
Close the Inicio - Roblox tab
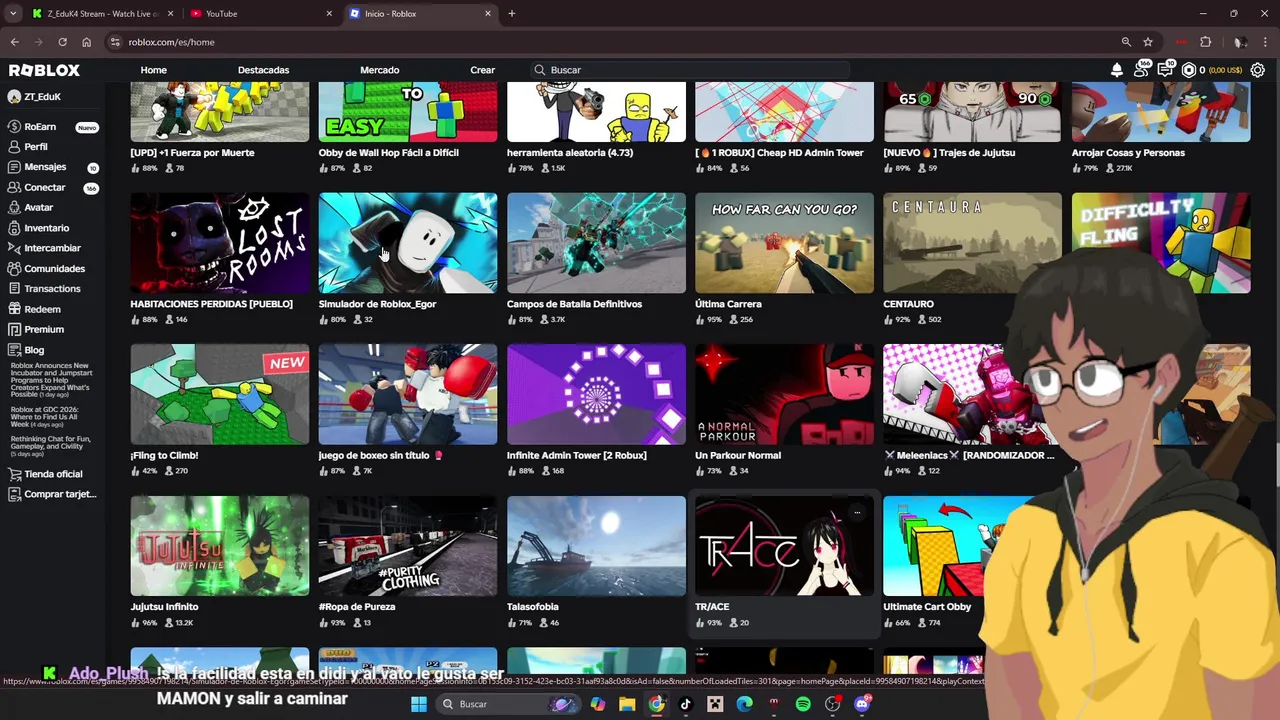click(x=488, y=14)
